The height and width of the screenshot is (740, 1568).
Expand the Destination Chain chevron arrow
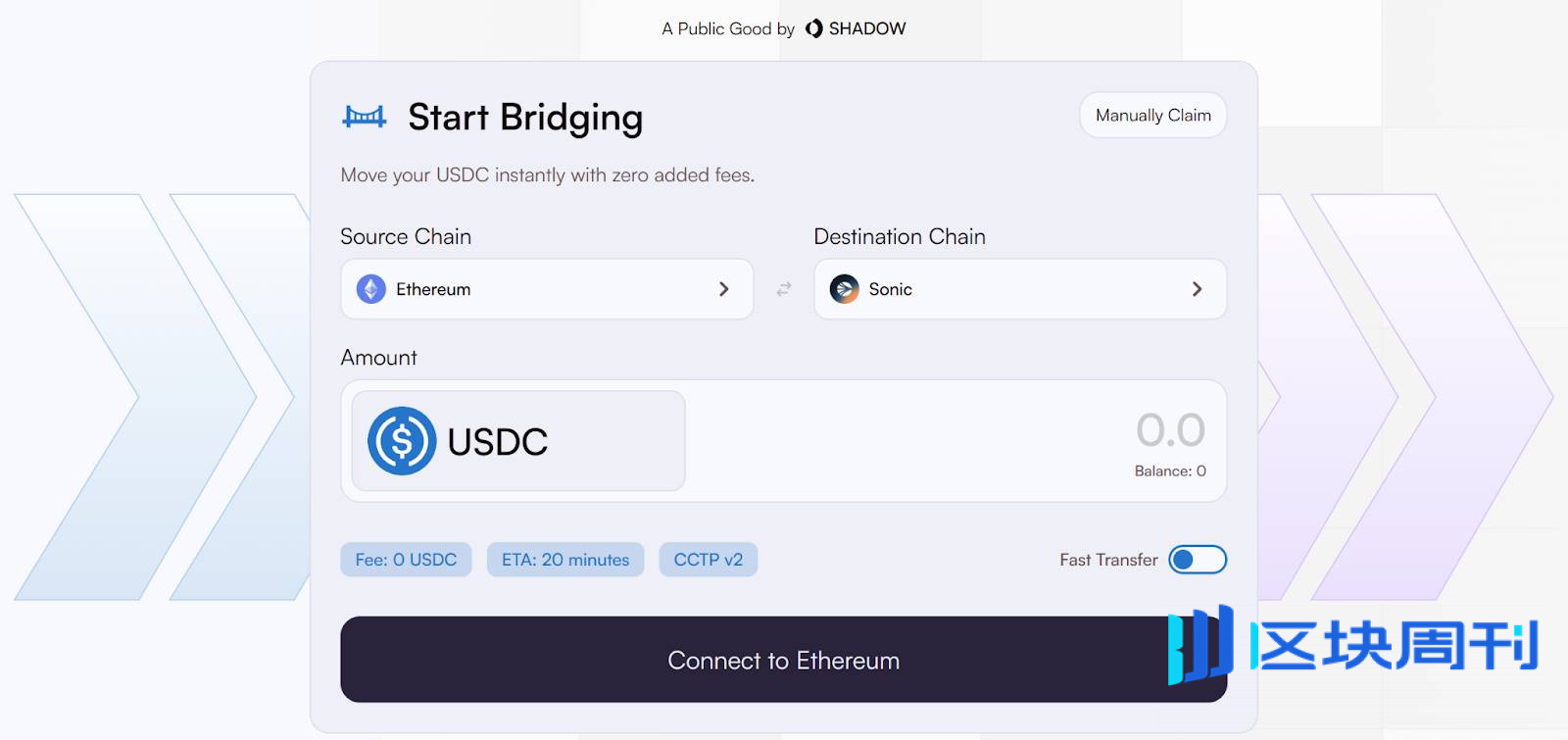point(1197,289)
